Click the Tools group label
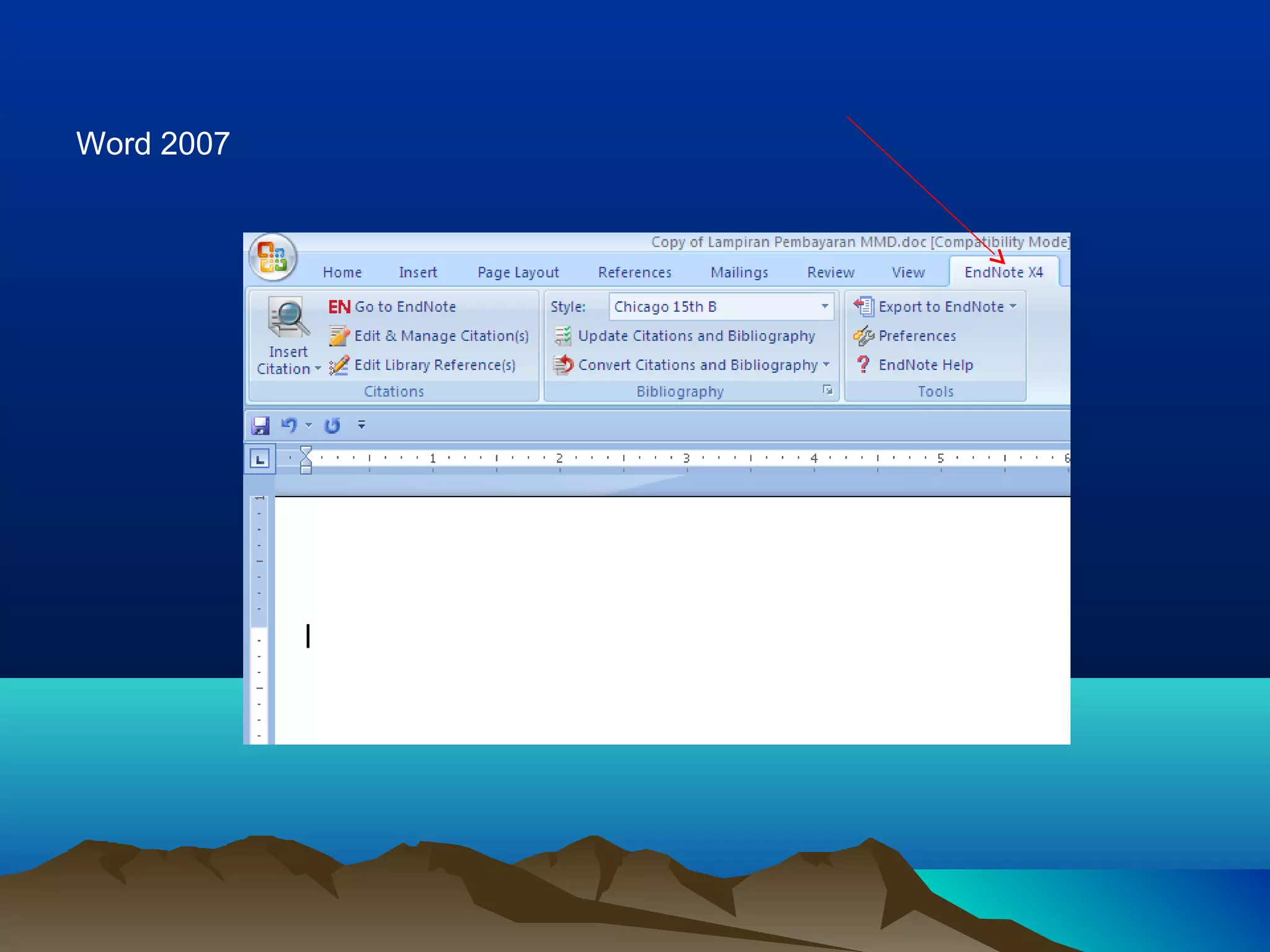Image resolution: width=1270 pixels, height=952 pixels. click(x=936, y=392)
